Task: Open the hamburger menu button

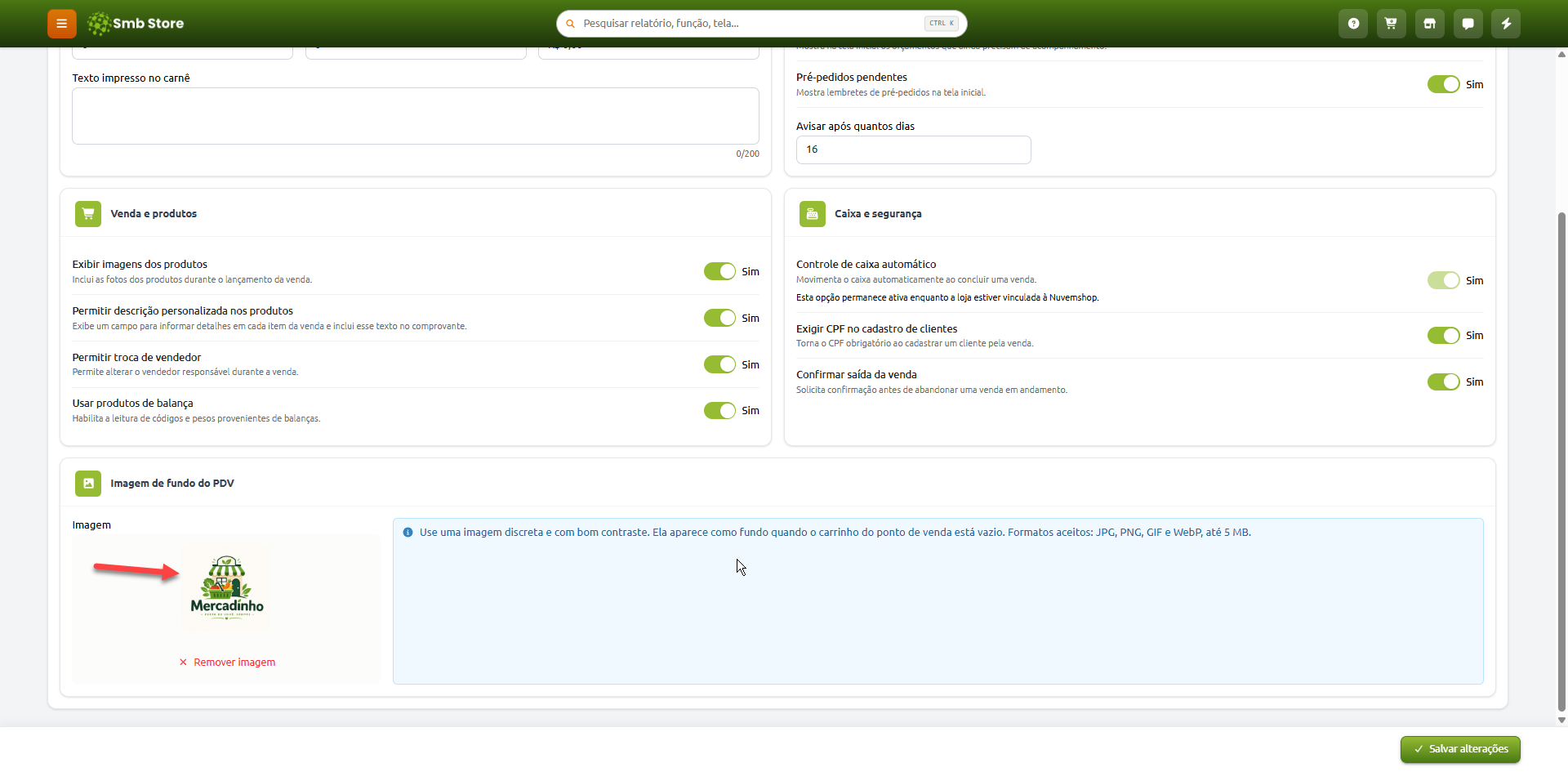Action: click(x=61, y=24)
